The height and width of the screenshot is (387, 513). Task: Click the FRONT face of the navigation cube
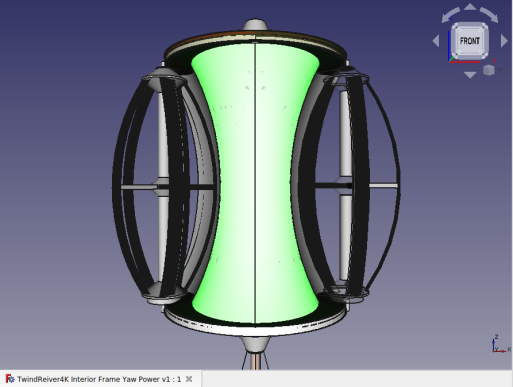[x=470, y=41]
